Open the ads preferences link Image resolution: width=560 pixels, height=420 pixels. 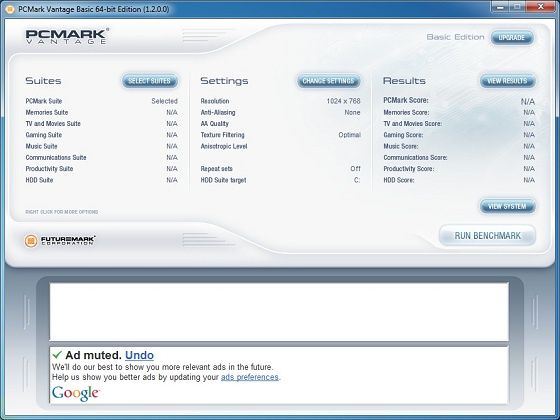[x=250, y=377]
